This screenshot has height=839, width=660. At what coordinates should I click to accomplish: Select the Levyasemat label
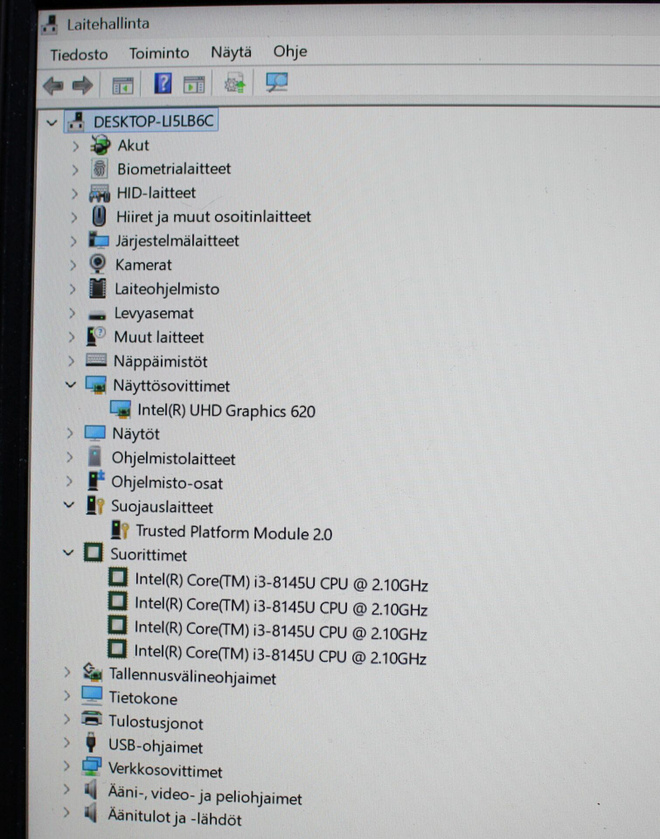(154, 314)
